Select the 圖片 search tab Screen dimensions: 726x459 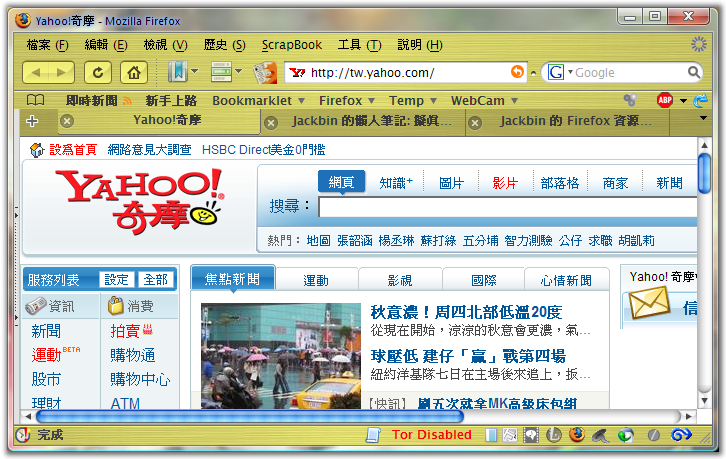451,183
